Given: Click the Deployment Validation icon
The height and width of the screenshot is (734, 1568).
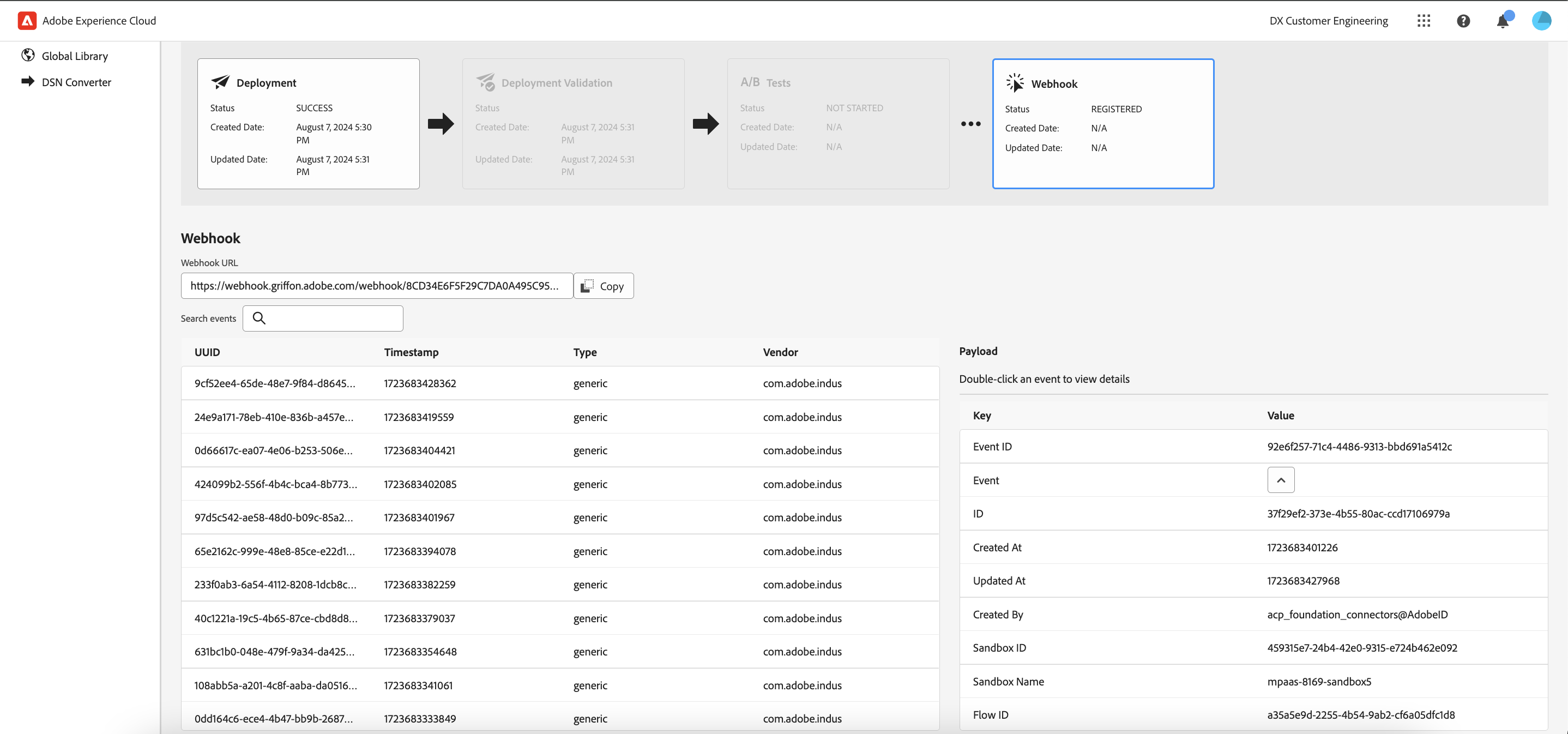Looking at the screenshot, I should [x=485, y=82].
